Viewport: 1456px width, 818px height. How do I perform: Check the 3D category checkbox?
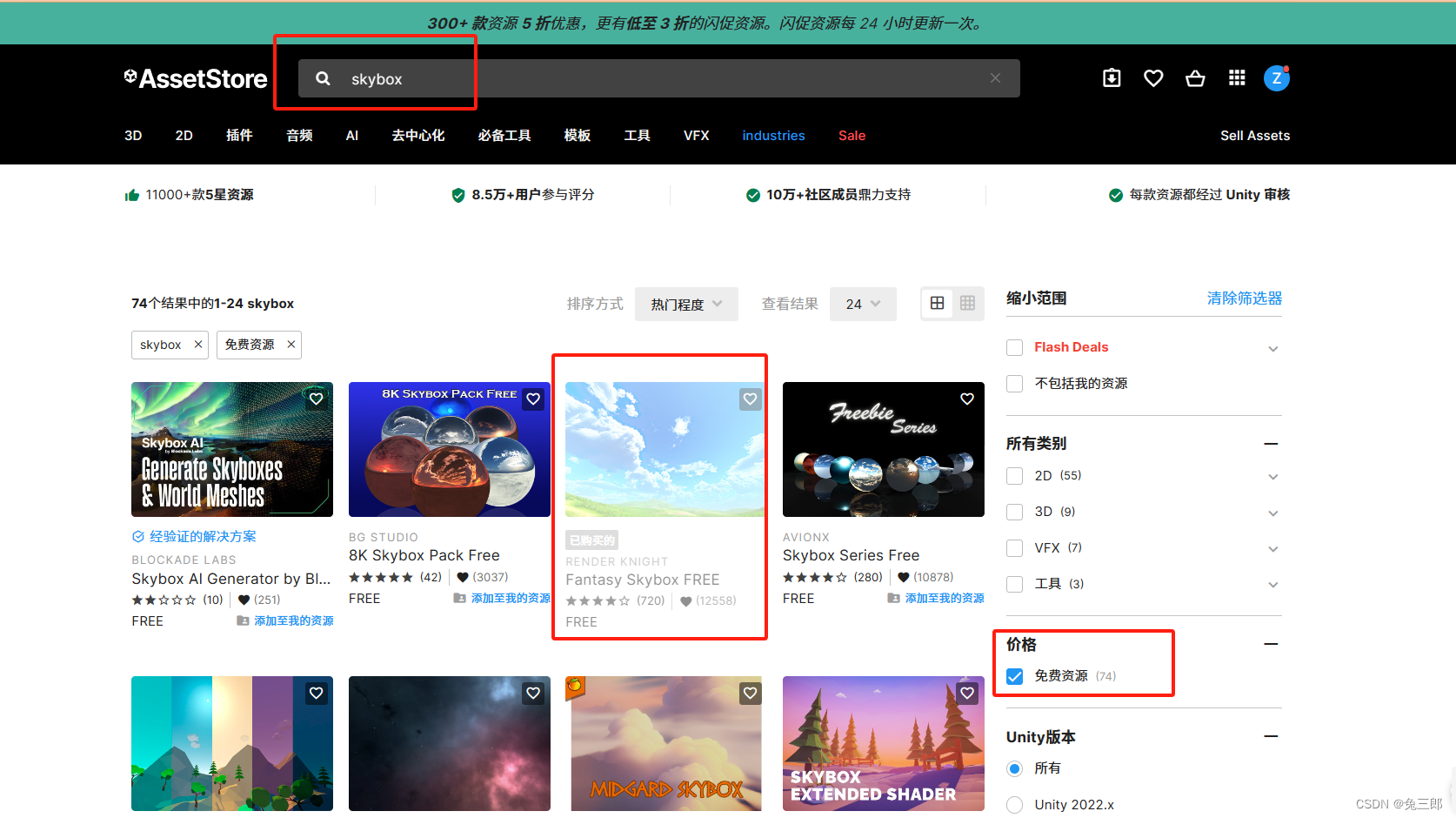click(x=1014, y=512)
